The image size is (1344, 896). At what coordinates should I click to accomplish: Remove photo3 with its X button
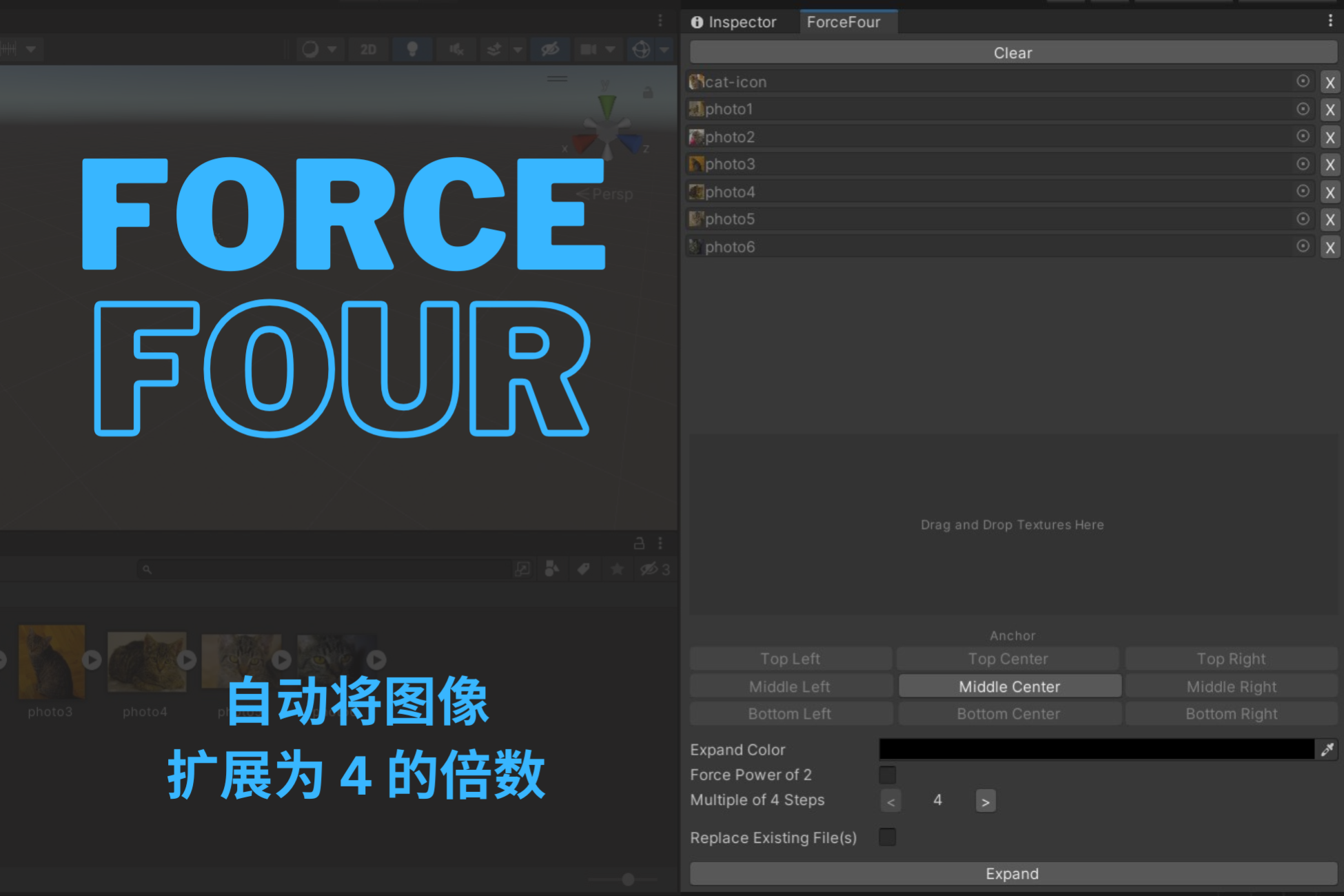coord(1330,165)
